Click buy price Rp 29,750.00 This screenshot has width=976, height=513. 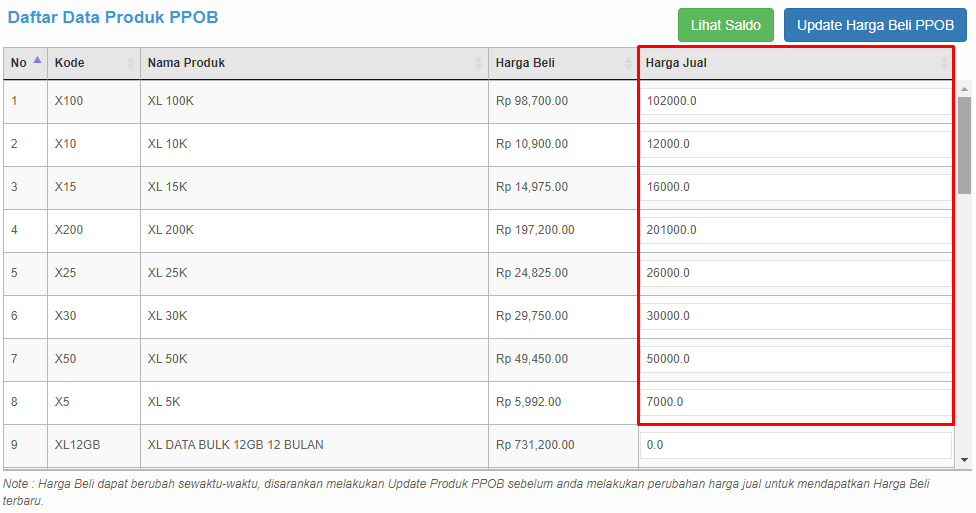click(532, 316)
